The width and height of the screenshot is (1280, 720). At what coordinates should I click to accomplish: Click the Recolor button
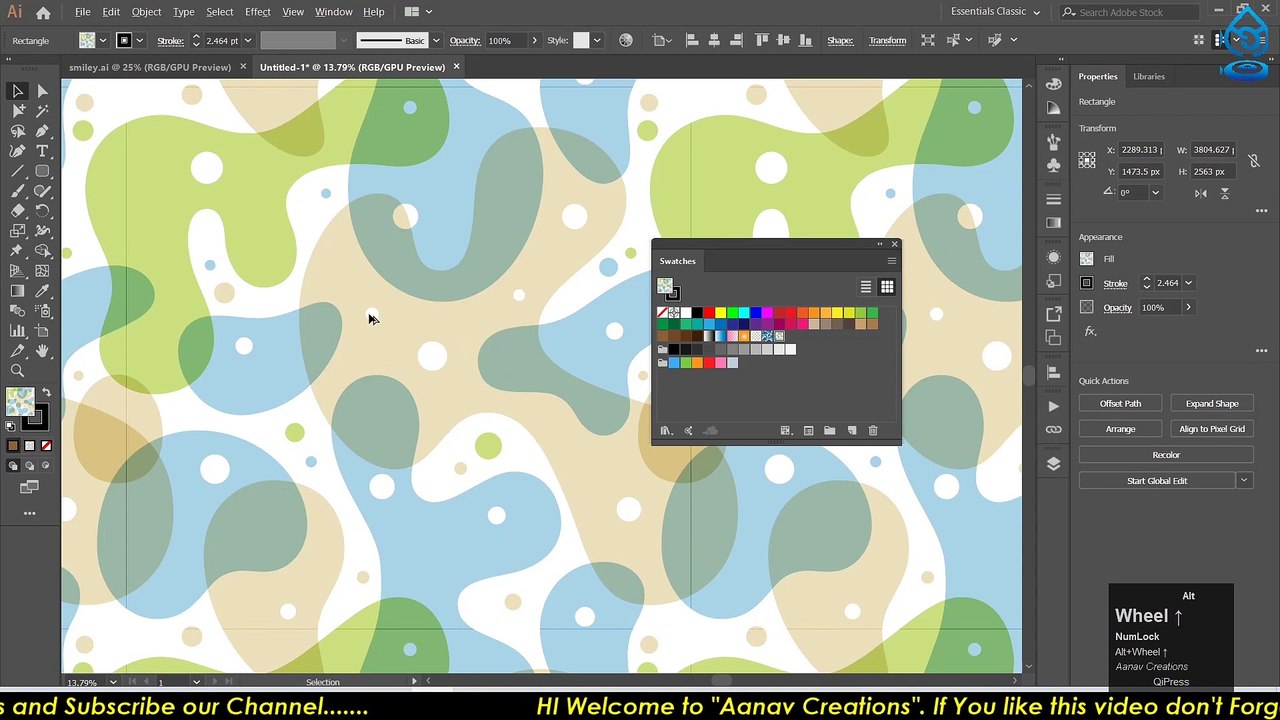1166,455
